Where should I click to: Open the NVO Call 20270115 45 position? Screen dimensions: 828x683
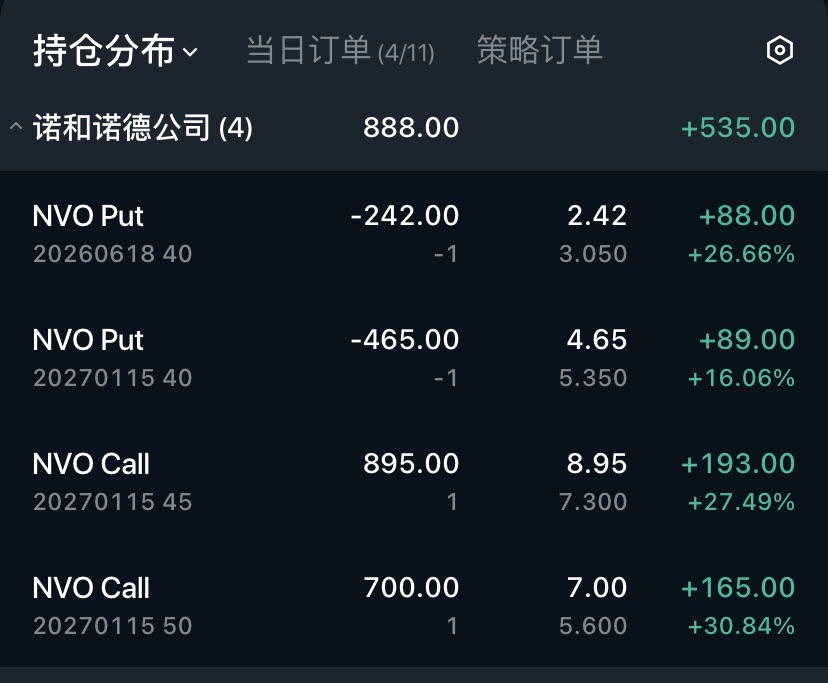point(112,481)
